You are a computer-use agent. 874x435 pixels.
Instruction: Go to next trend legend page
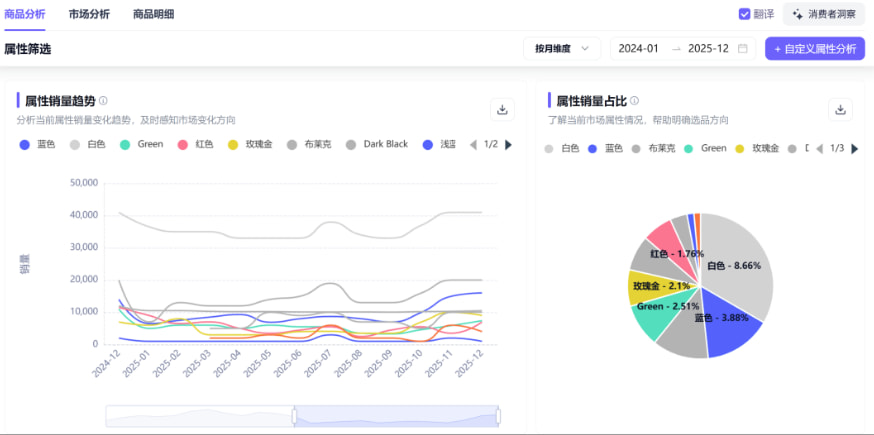[508, 144]
